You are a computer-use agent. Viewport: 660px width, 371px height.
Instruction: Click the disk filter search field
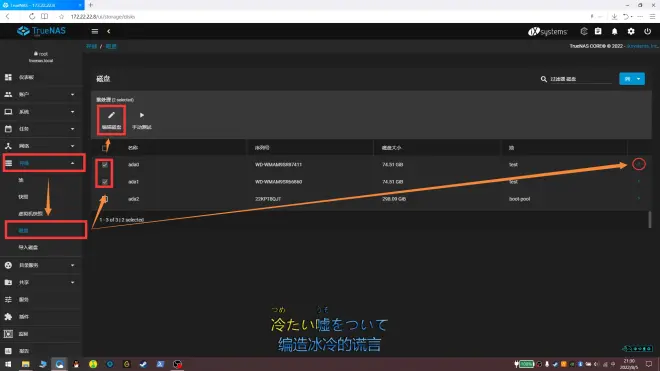click(580, 79)
